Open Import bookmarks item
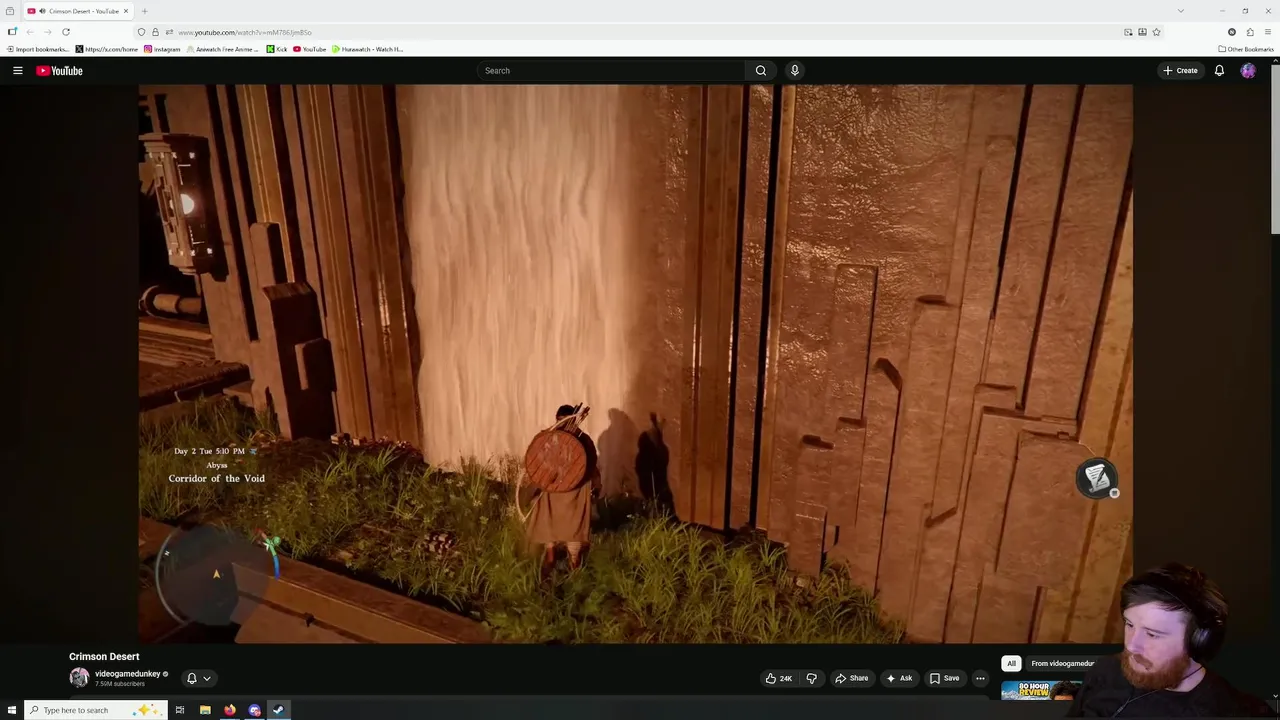 click(x=38, y=49)
